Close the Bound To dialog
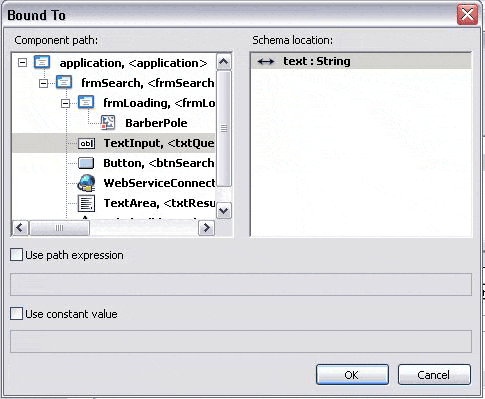The width and height of the screenshot is (485, 399). tap(467, 14)
